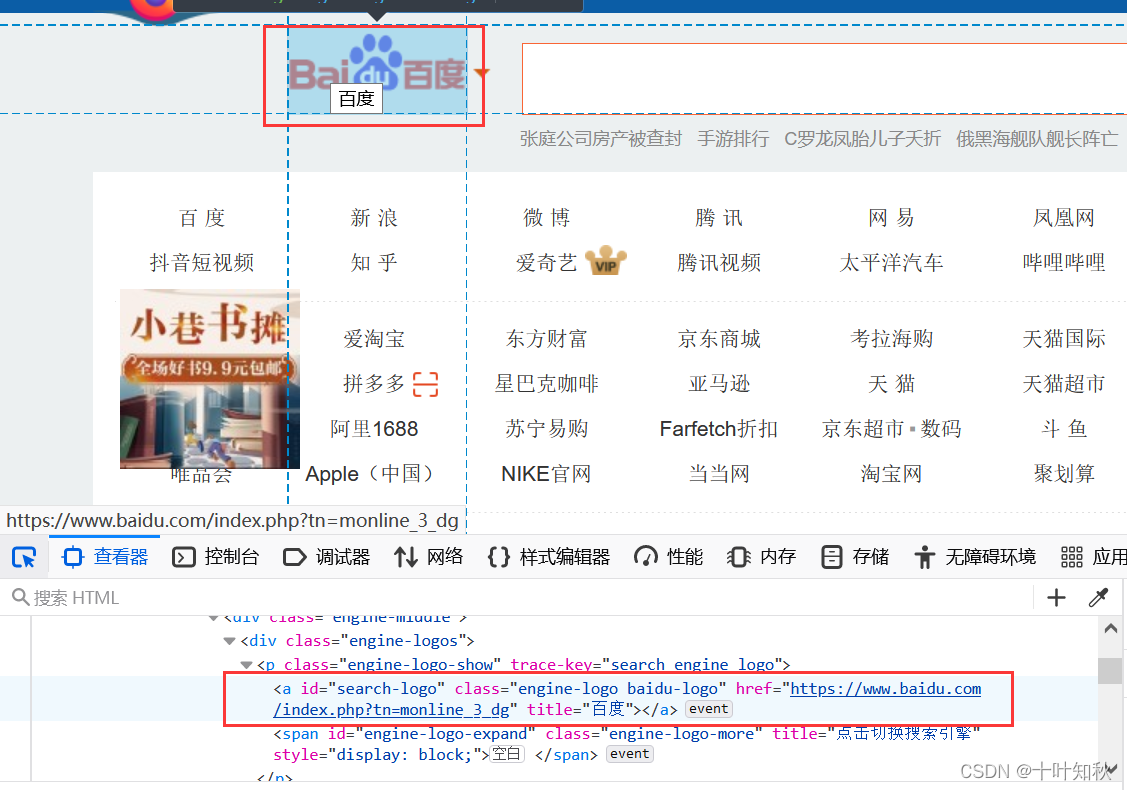Click the eyedropper color sampler icon

point(1098,597)
